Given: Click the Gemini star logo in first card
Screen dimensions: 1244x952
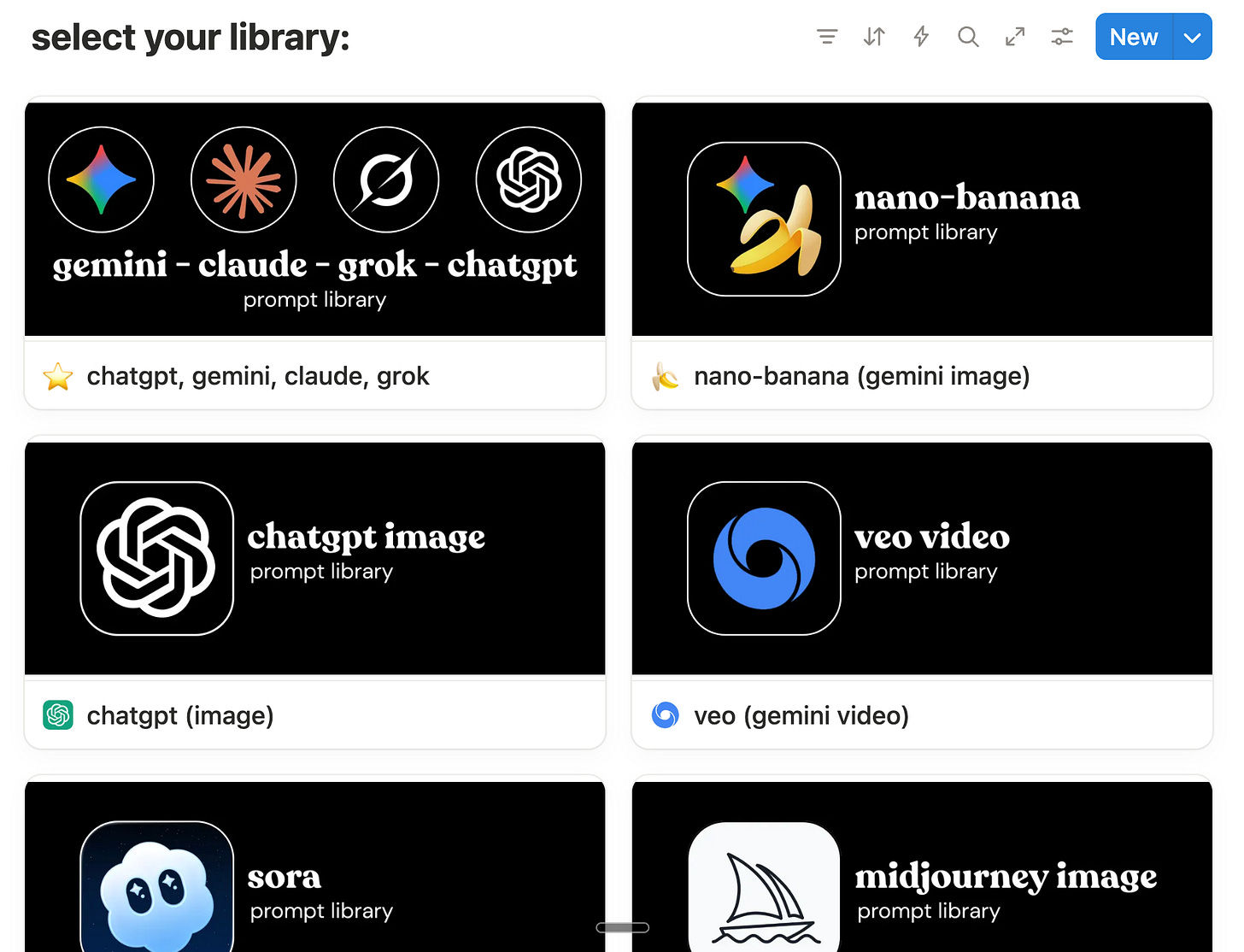Looking at the screenshot, I should 102,179.
